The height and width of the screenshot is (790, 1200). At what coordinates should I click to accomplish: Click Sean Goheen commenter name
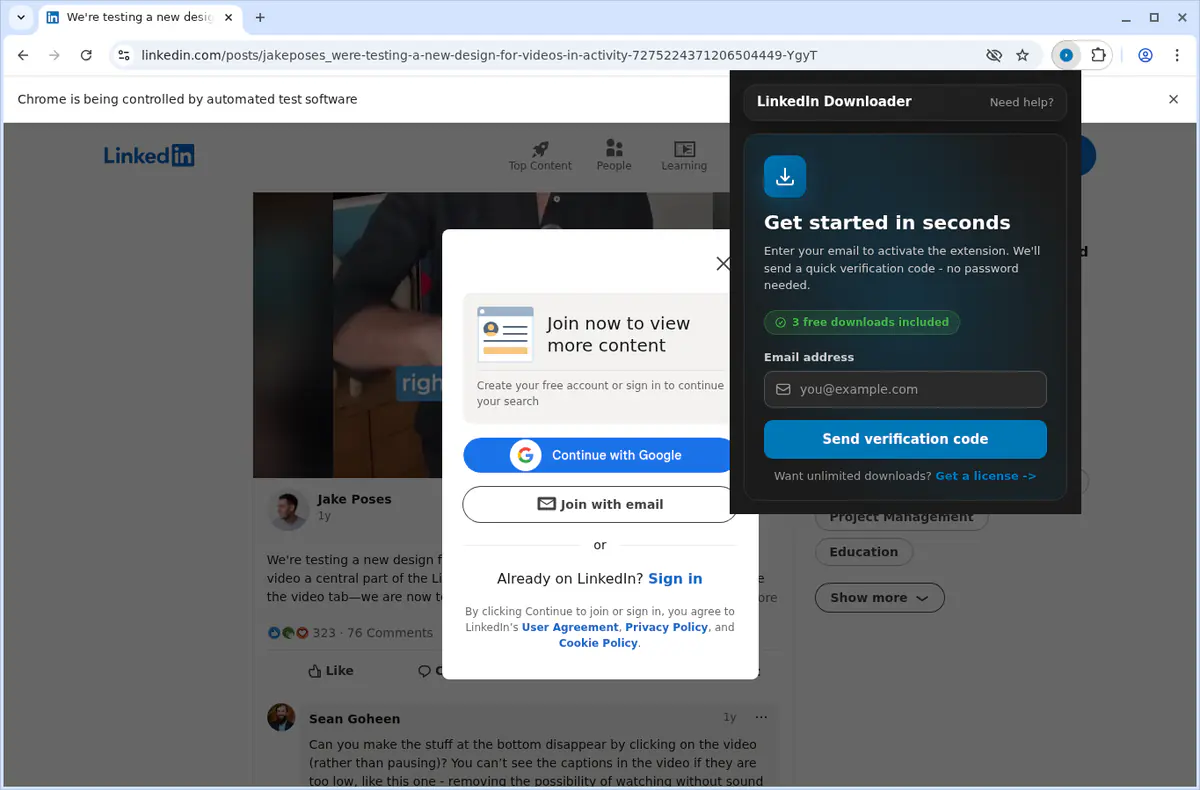point(354,719)
